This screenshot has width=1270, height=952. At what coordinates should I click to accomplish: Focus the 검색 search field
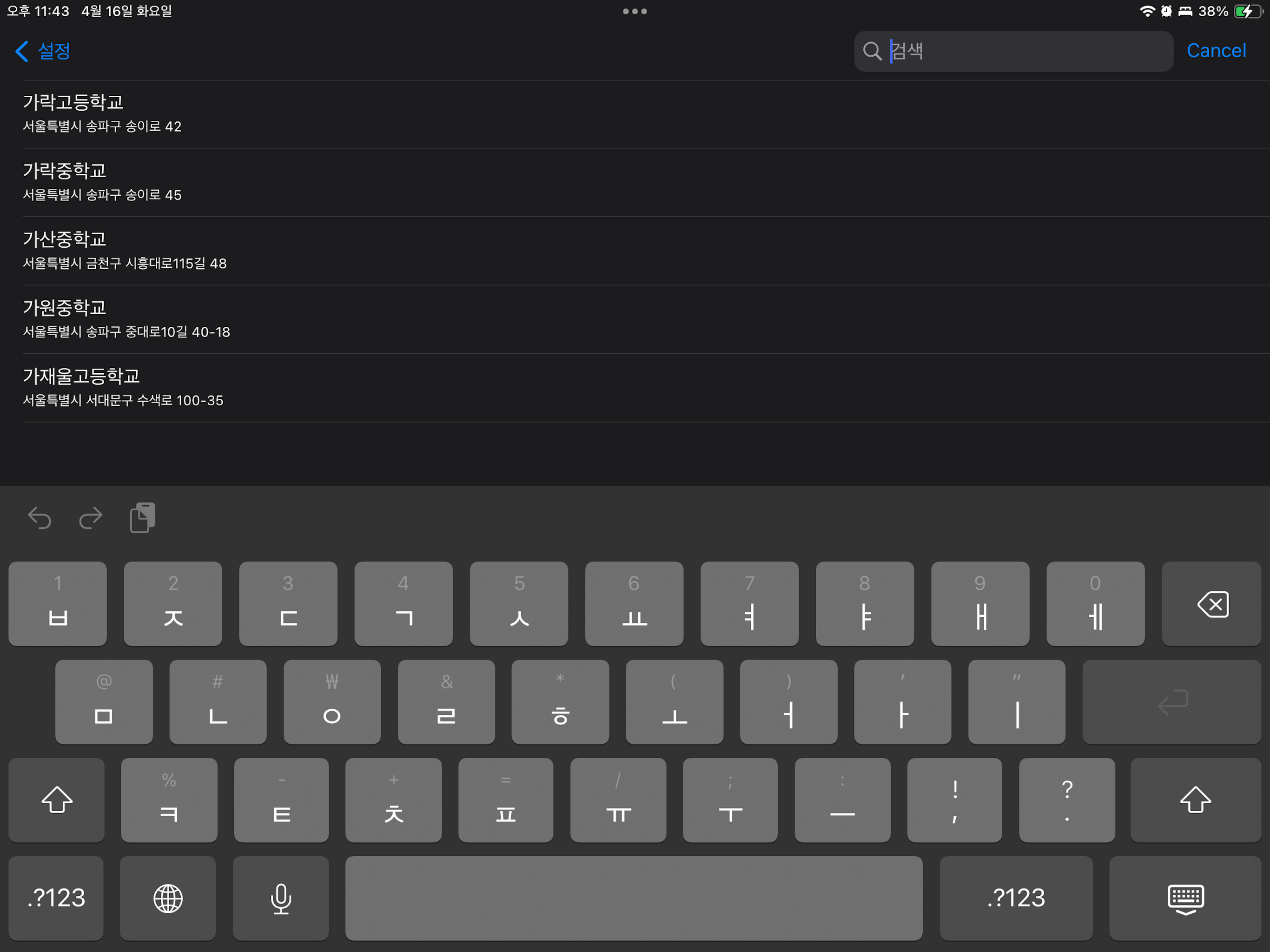1013,51
